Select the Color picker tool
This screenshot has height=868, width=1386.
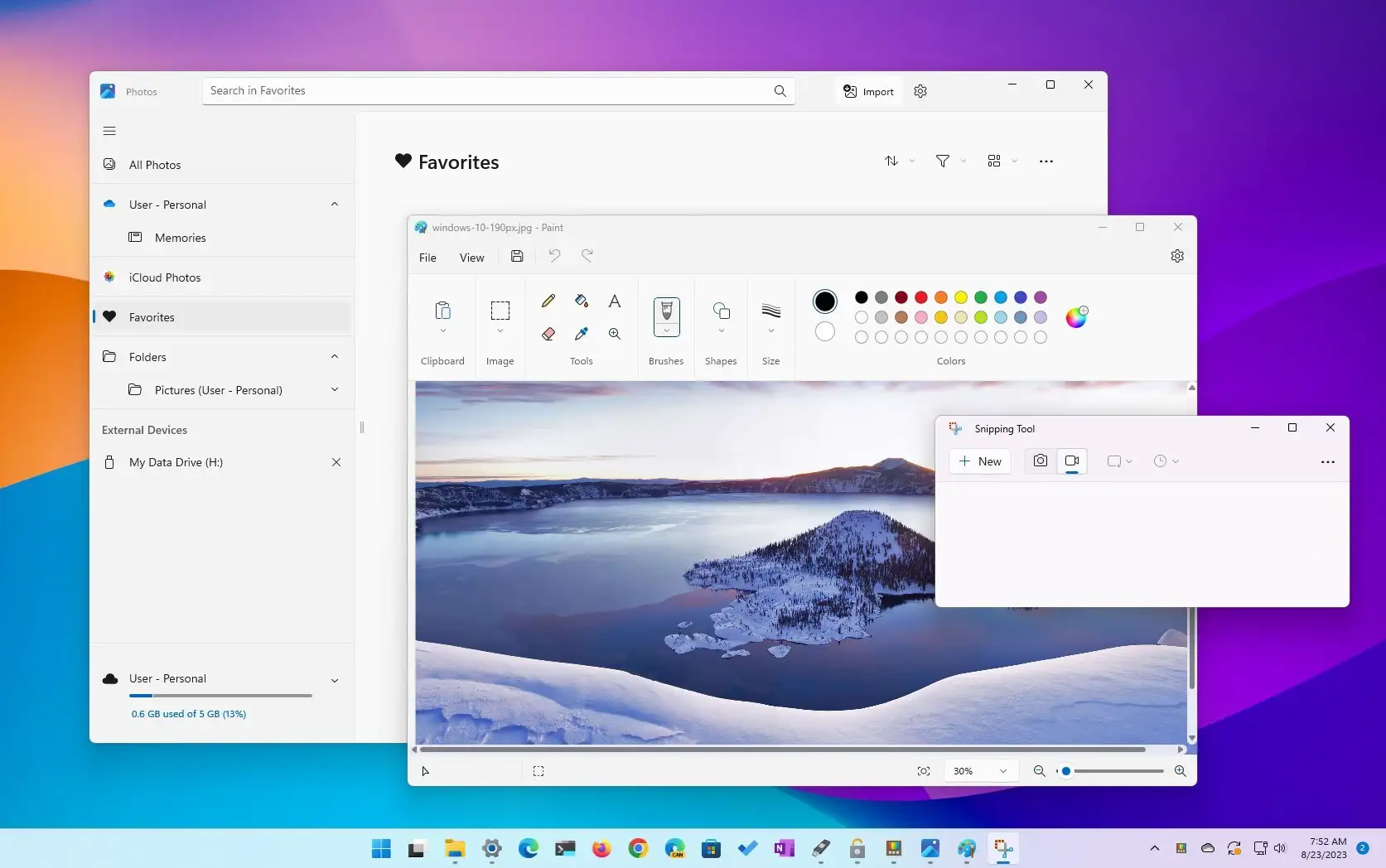click(x=581, y=334)
